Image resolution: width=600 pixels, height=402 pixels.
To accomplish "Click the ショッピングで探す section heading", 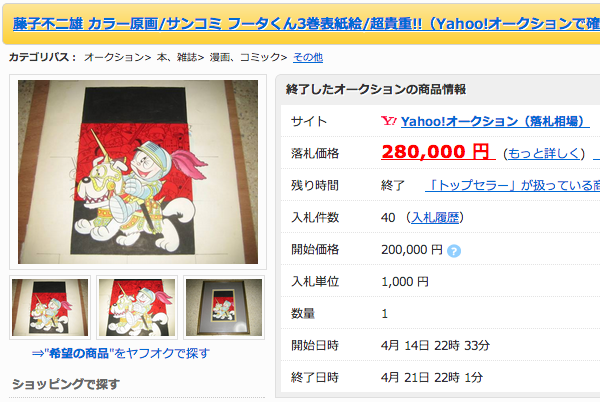I will tap(66, 384).
